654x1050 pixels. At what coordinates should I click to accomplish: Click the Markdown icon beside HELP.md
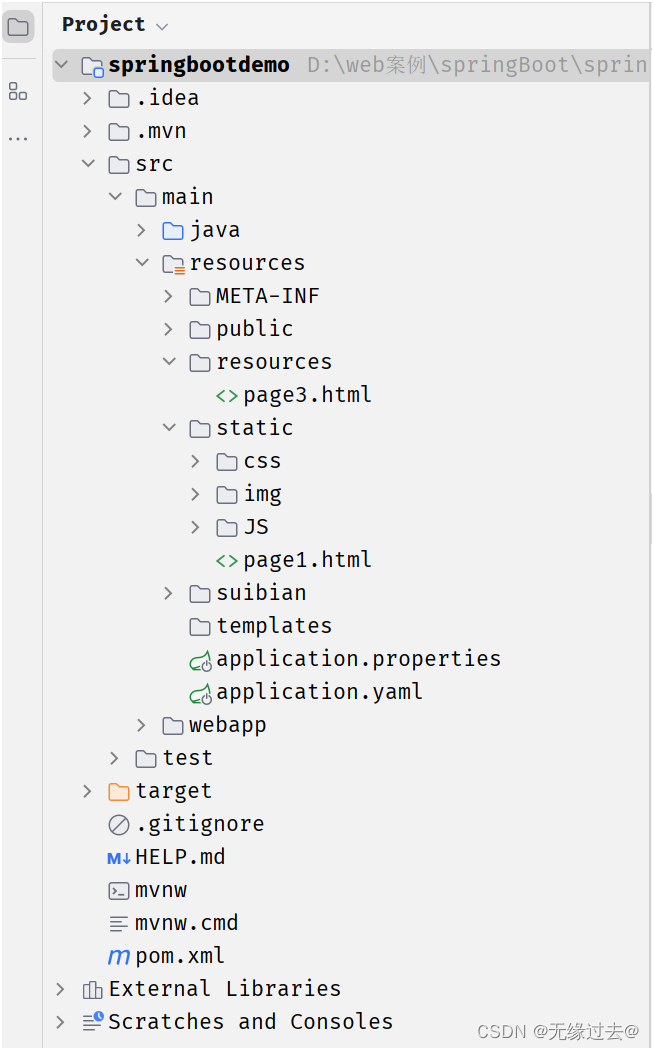[119, 856]
